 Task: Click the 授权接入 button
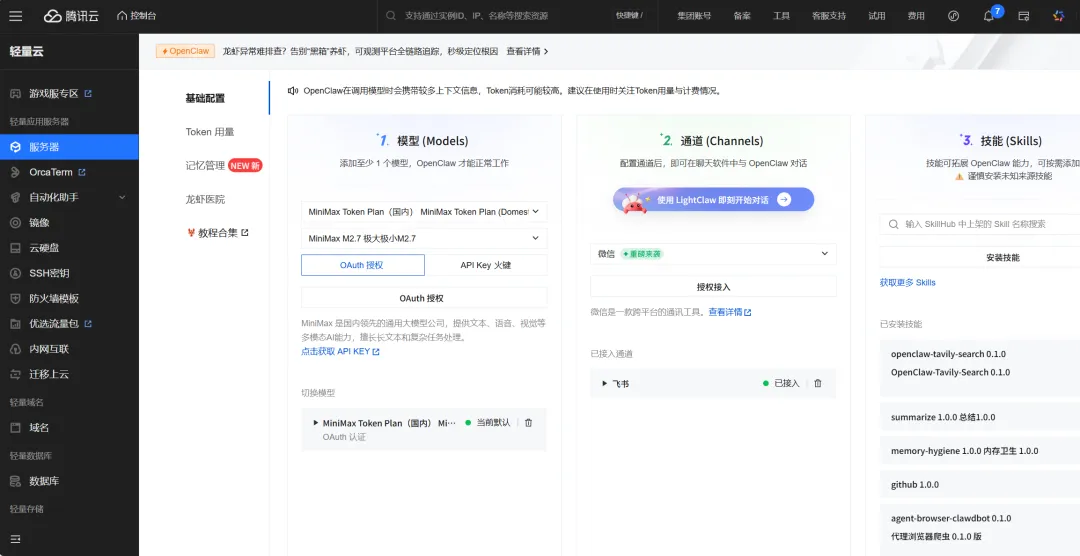point(713,287)
